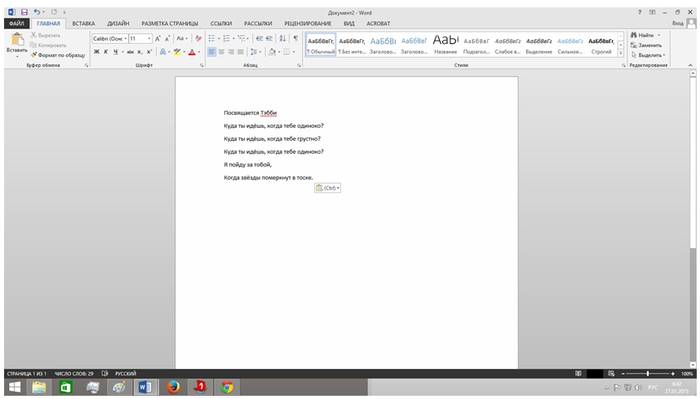
Task: Apply the Выделение style
Action: click(x=539, y=45)
